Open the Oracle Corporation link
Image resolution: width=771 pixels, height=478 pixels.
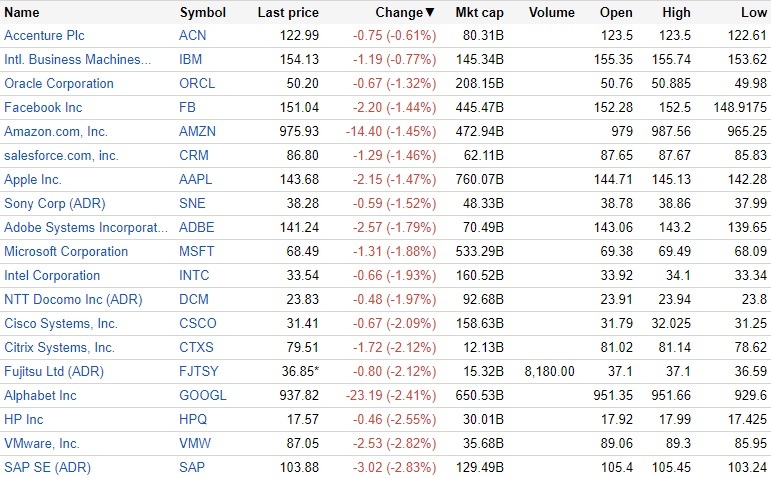[x=59, y=84]
